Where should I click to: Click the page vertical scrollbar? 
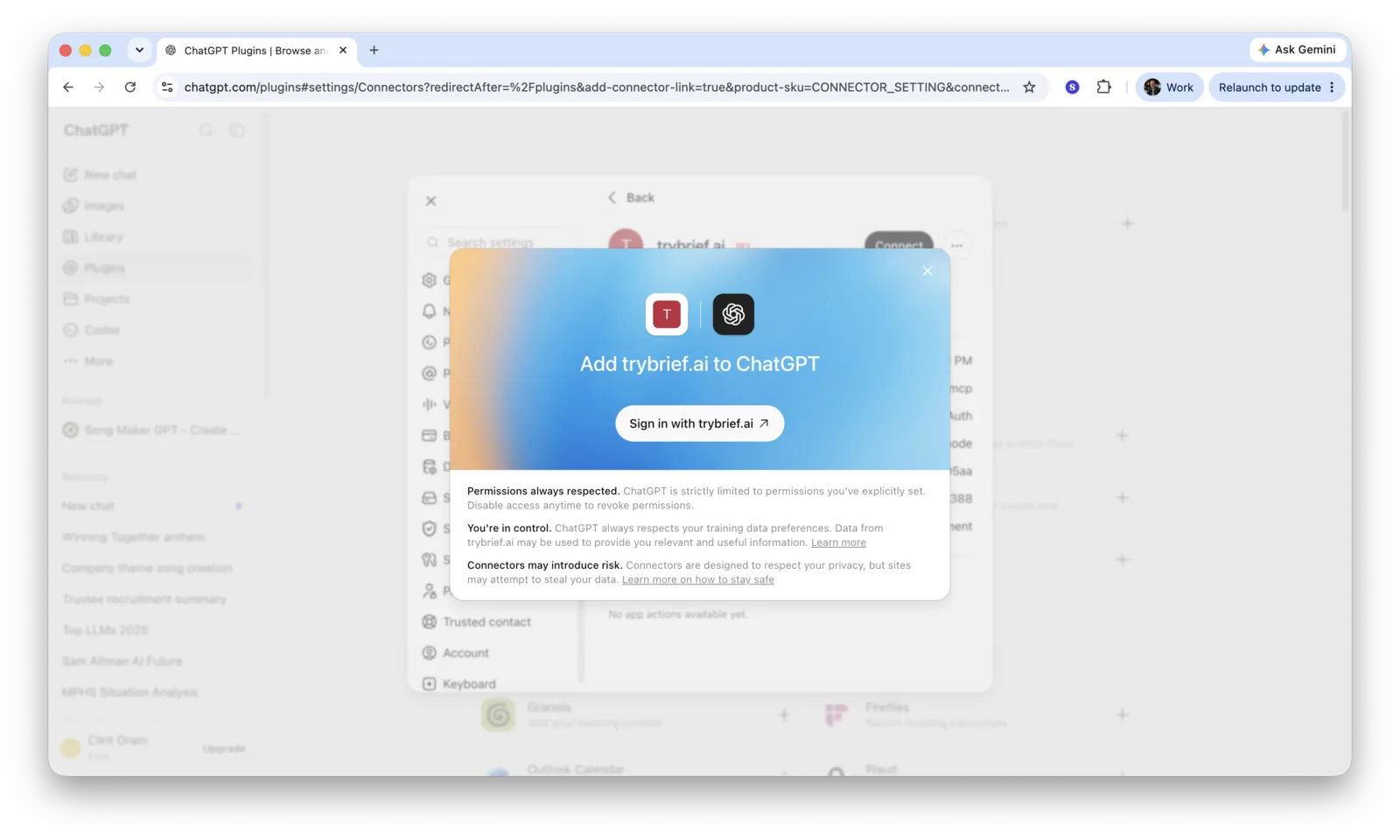[x=1346, y=160]
